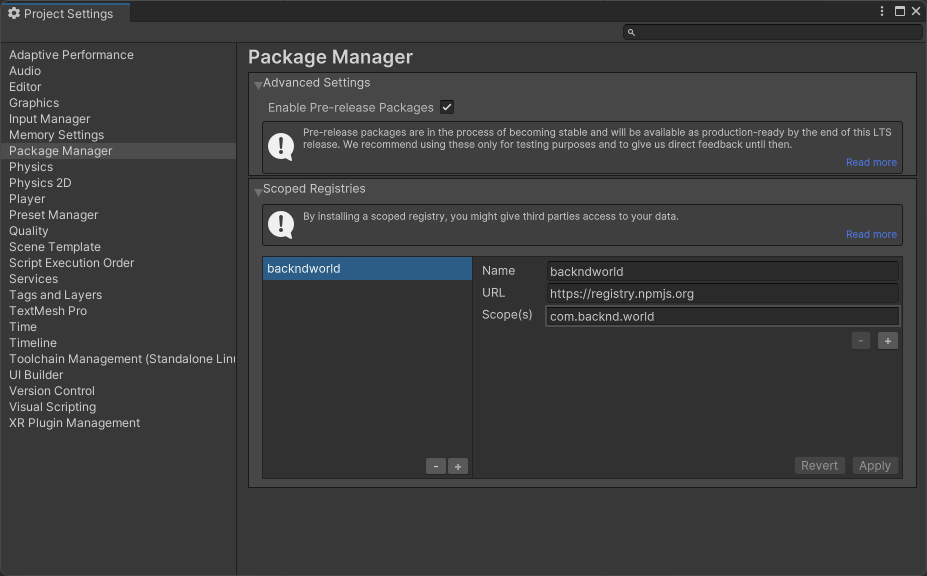This screenshot has height=576, width=927.
Task: Select backndworld registry in the list
Action: tap(367, 268)
